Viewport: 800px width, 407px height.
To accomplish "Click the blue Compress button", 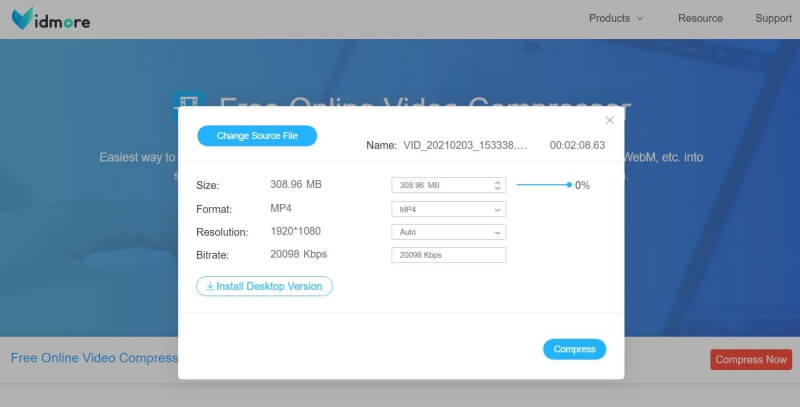I will (574, 349).
